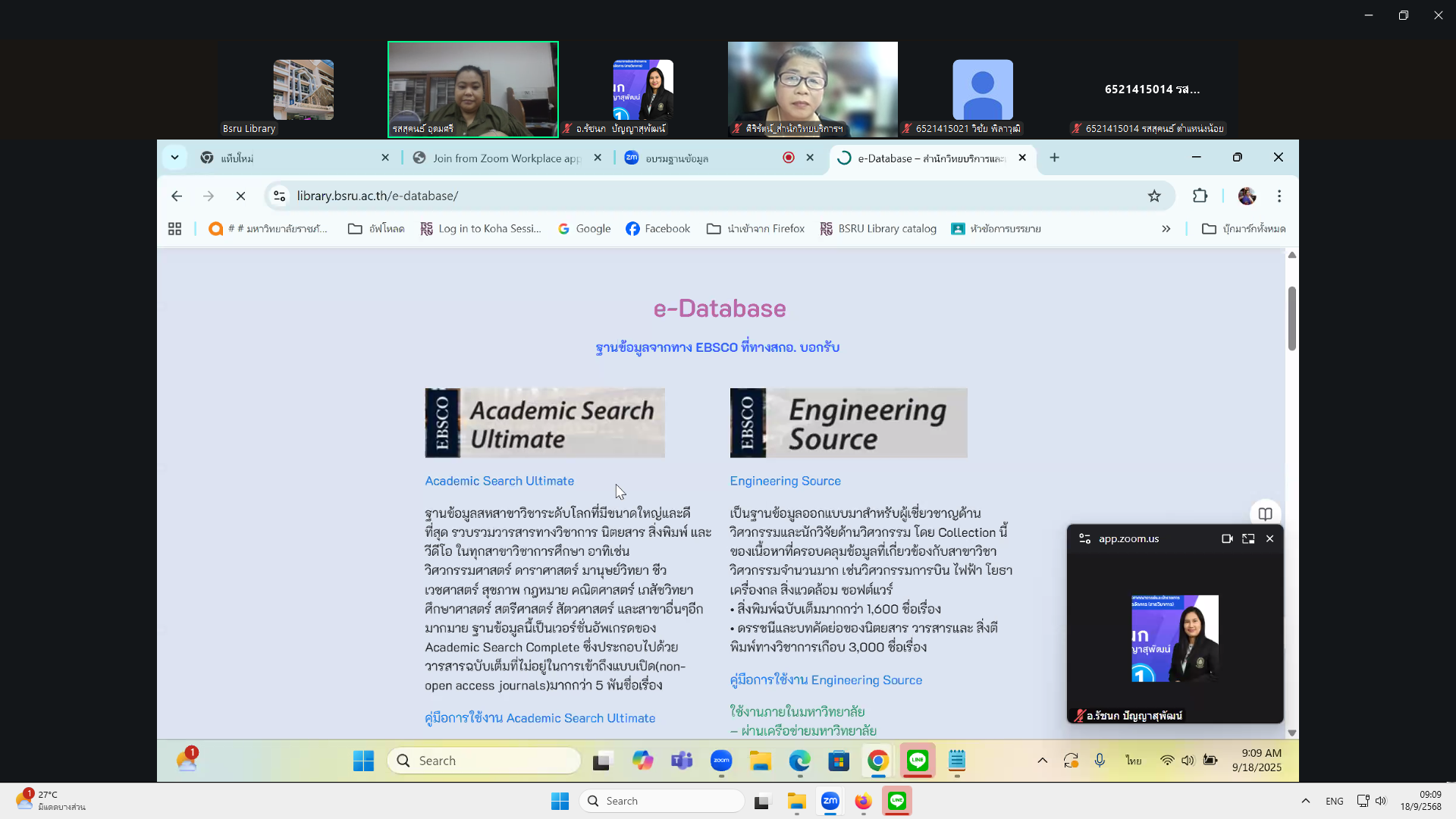Screen dimensions: 1456x819
Task: Open Zoom in the shared inner taskbar
Action: coord(721,761)
